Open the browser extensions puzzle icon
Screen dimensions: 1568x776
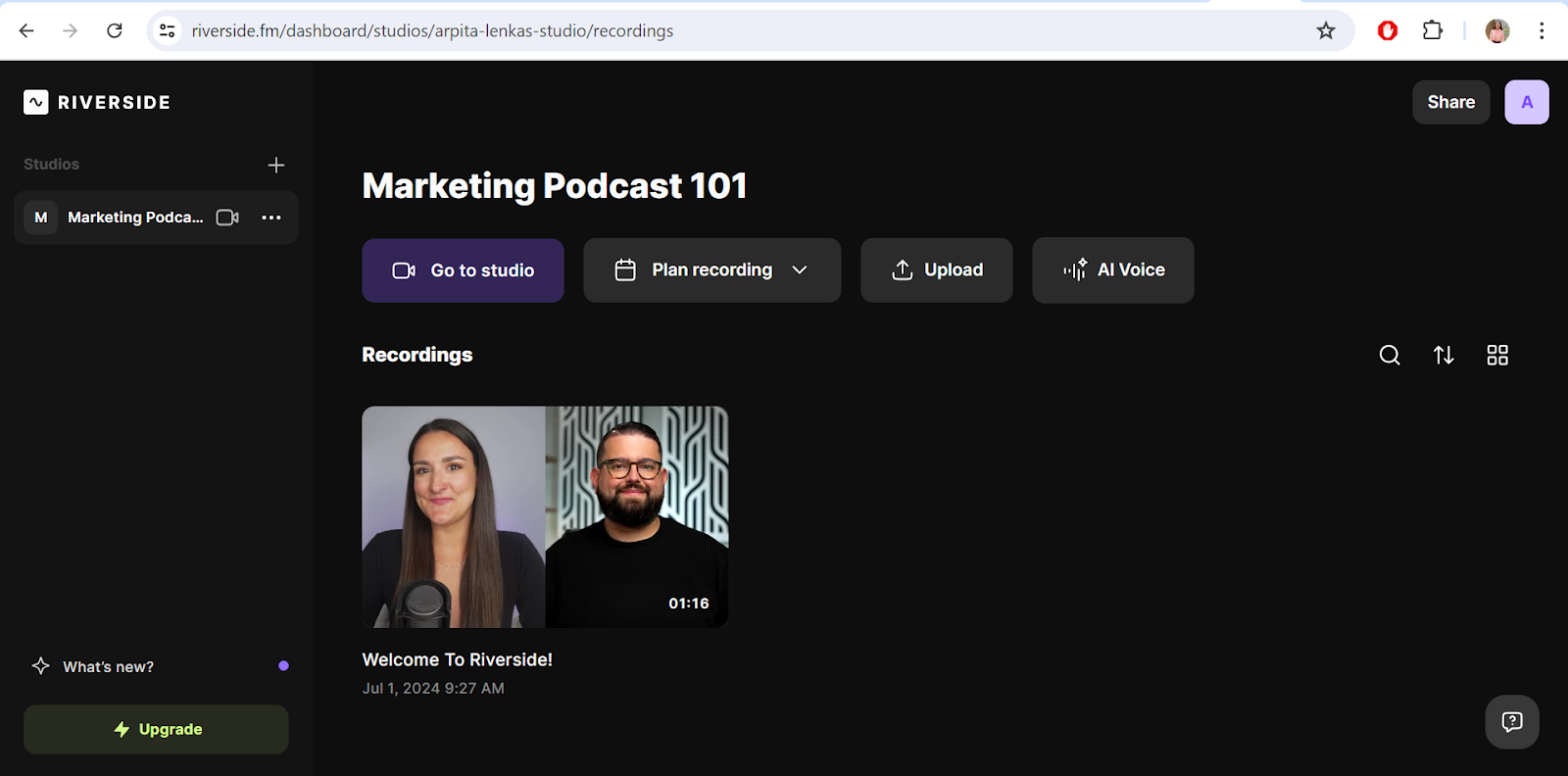point(1433,31)
